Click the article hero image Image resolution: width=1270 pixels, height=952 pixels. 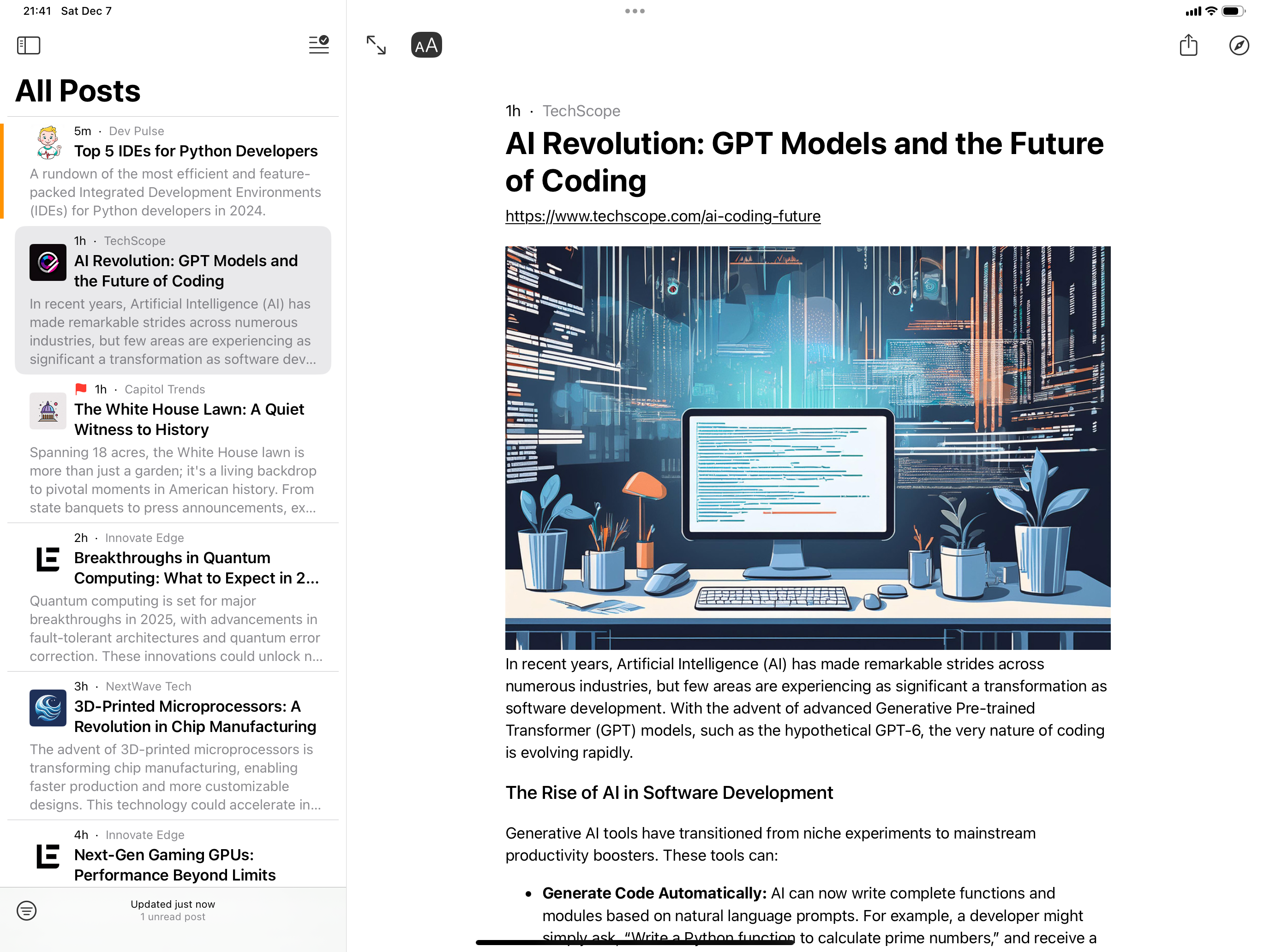click(808, 447)
